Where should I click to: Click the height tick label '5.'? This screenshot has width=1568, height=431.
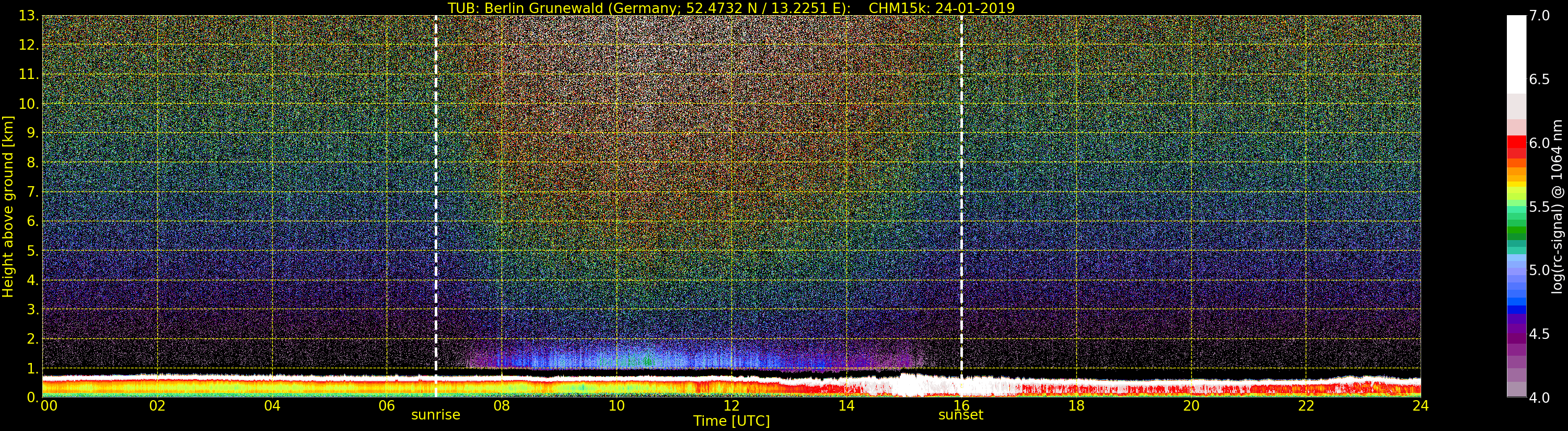tap(33, 251)
